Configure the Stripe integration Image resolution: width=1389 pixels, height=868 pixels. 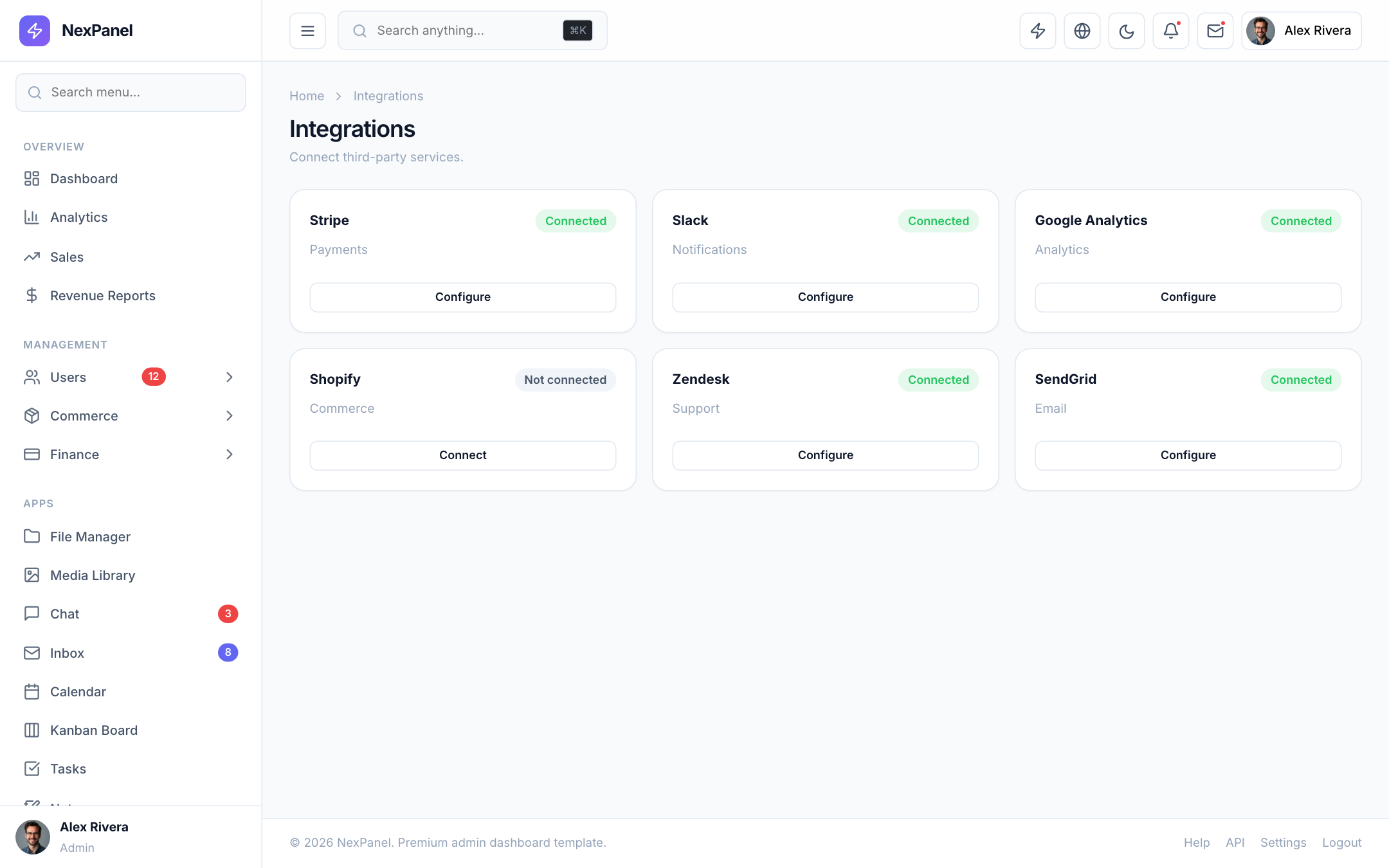coord(463,297)
